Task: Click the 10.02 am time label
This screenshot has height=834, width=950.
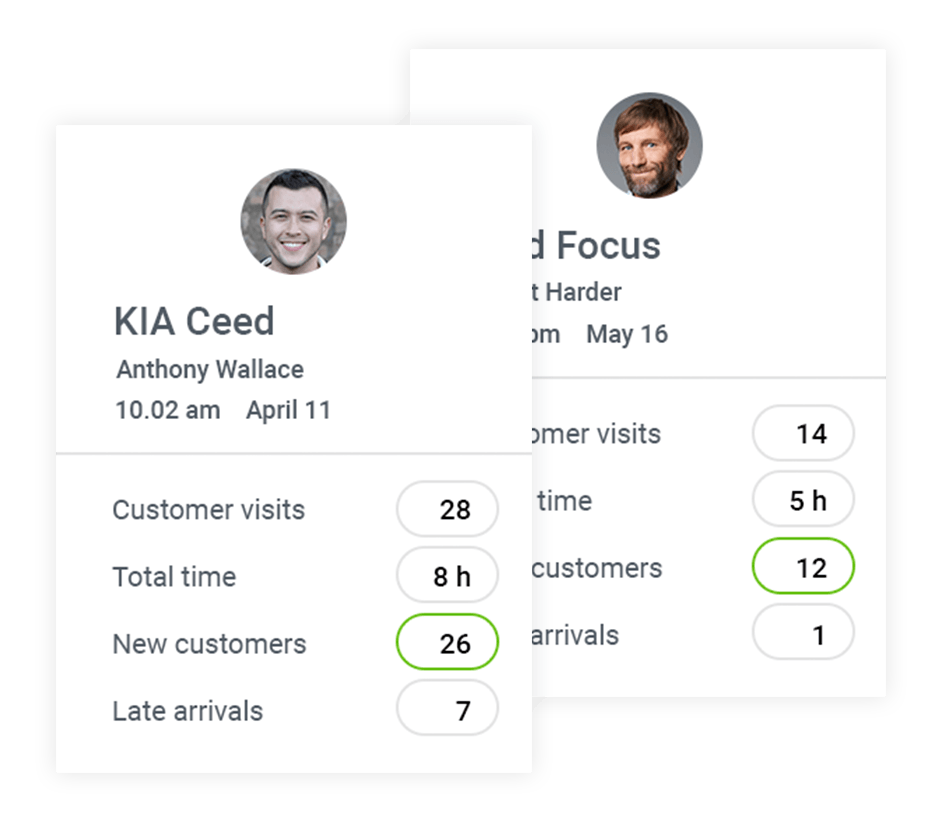Action: pos(168,411)
